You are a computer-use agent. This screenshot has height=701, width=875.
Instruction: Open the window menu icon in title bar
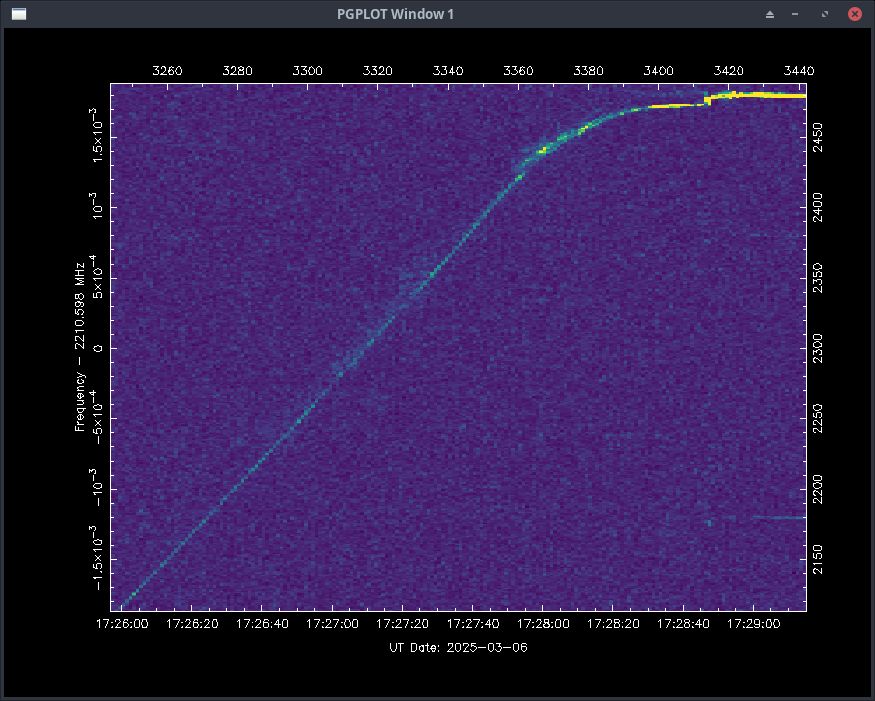19,14
